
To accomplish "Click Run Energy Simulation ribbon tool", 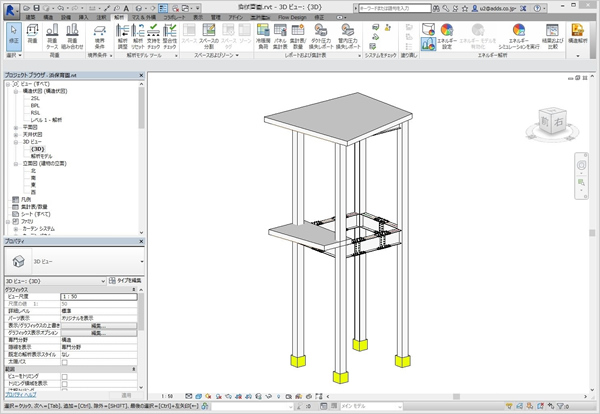I will click(518, 36).
